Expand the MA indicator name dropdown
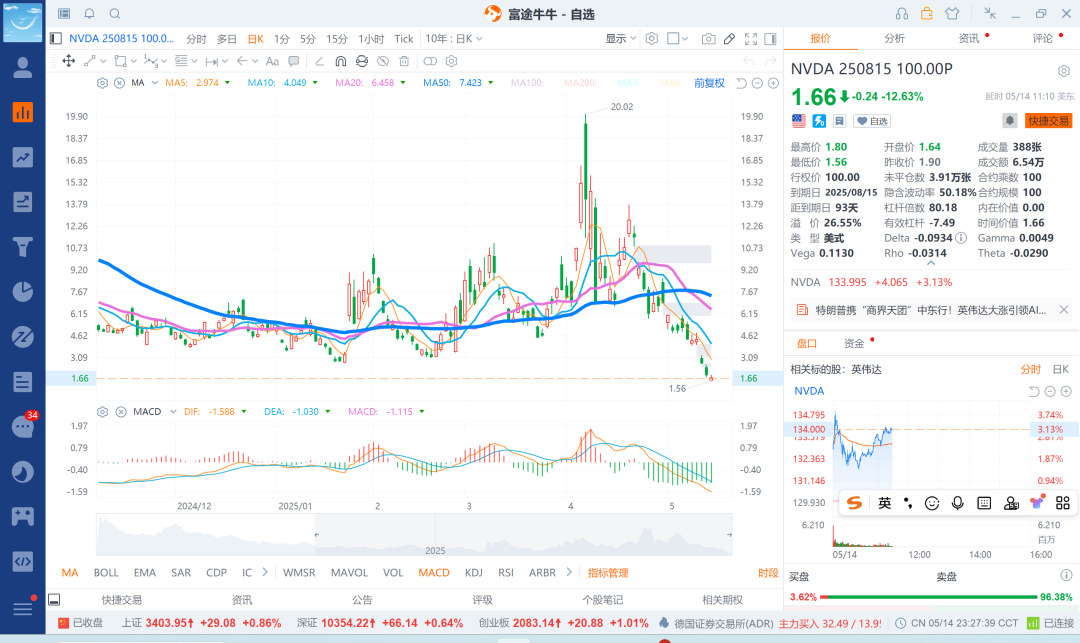This screenshot has width=1080, height=643. pos(155,83)
